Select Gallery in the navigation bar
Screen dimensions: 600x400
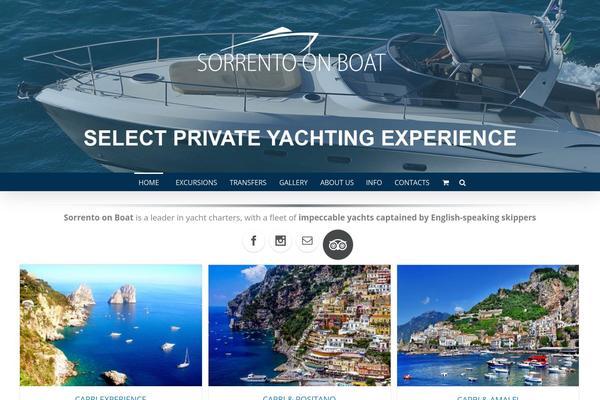point(293,183)
